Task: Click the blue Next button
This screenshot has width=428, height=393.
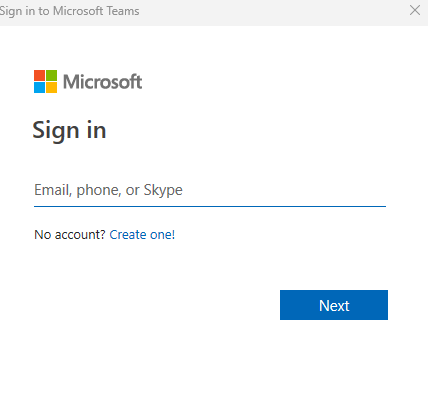Action: 334,305
